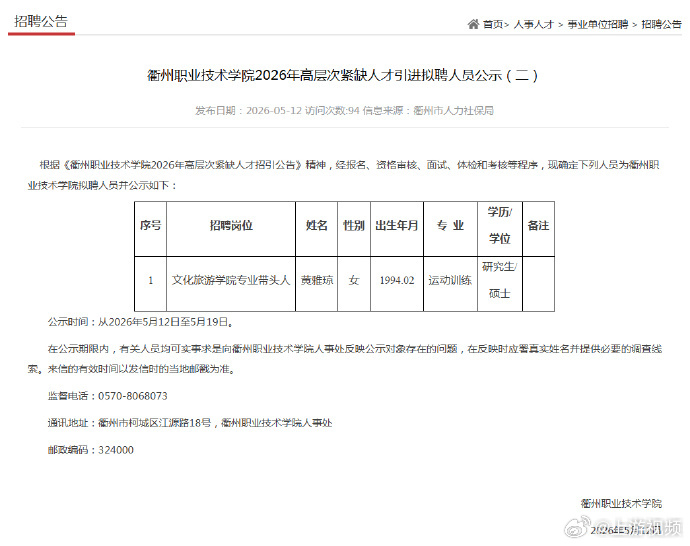
Task: Open the 事业单位招聘 breadcrumb link
Action: (x=598, y=25)
